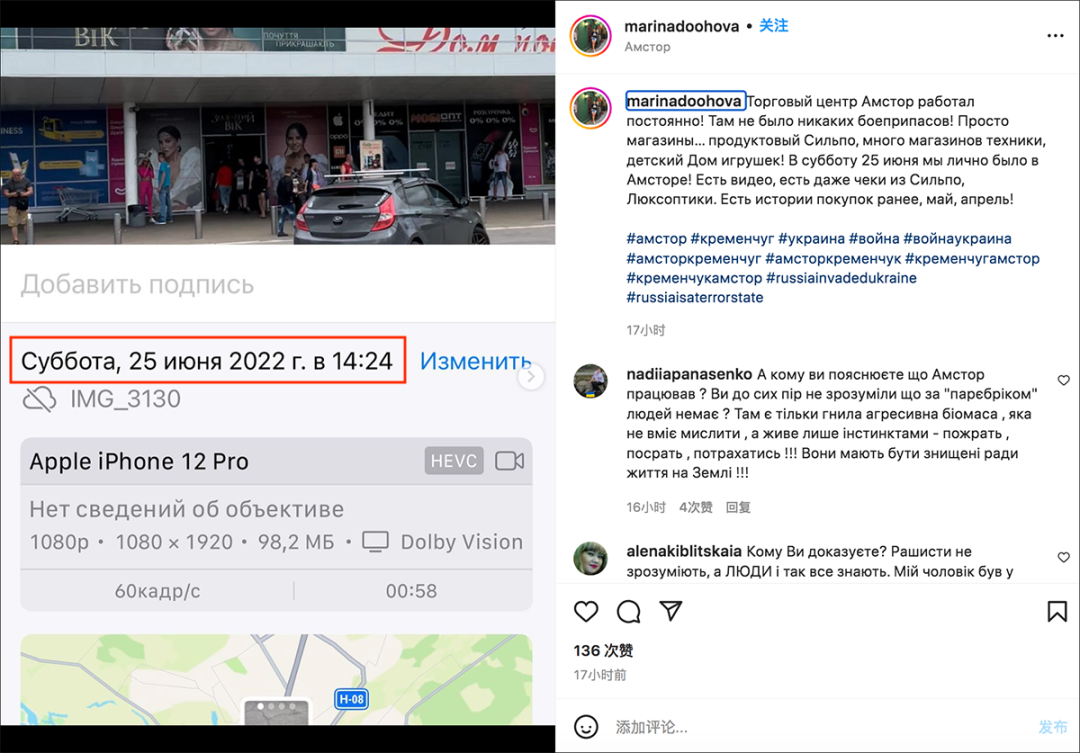This screenshot has width=1080, height=753.
Task: Open the #кременчуг hashtag
Action: tap(732, 238)
